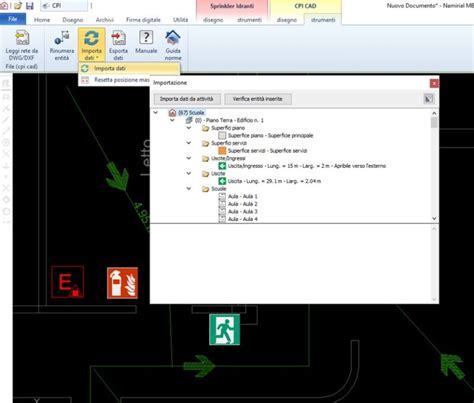This screenshot has height=403, width=474.
Task: Switch to Archivi ribbon tab
Action: [105, 20]
